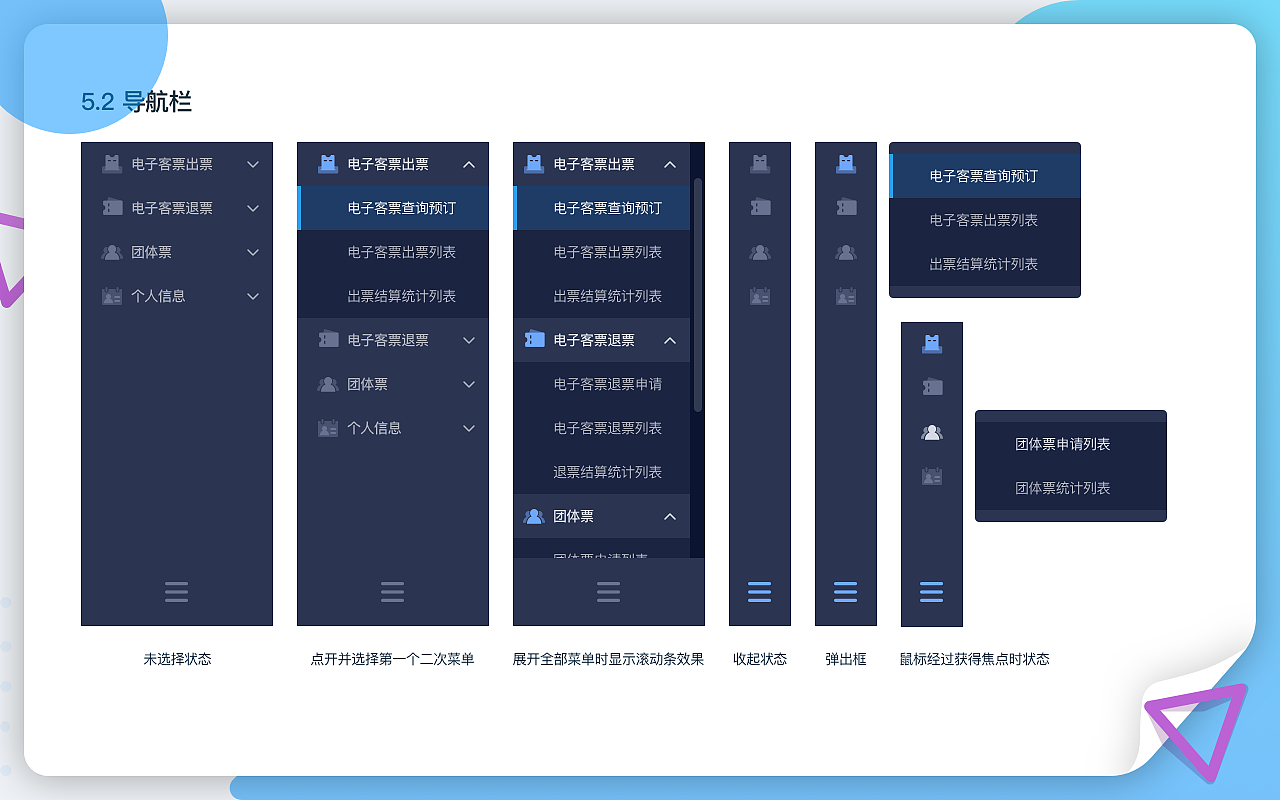This screenshot has width=1280, height=800.
Task: Open the 出票结算统计列表 list item
Action: (x=392, y=296)
